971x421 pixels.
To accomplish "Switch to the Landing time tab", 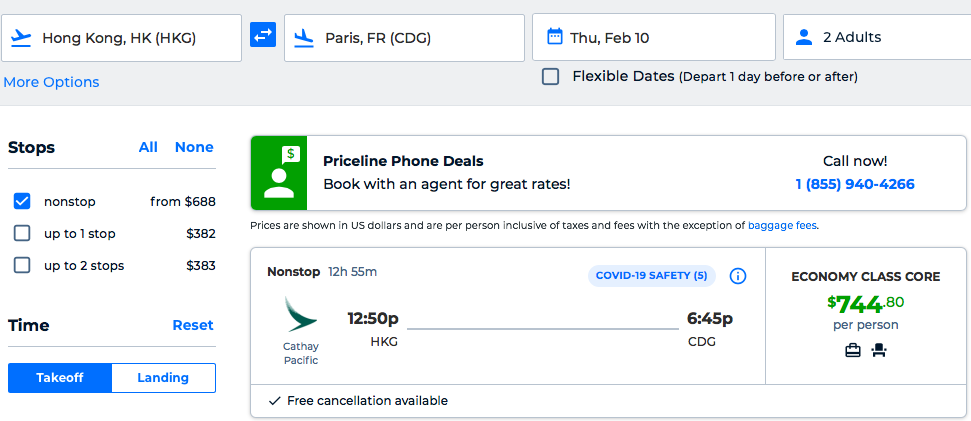I will (163, 377).
